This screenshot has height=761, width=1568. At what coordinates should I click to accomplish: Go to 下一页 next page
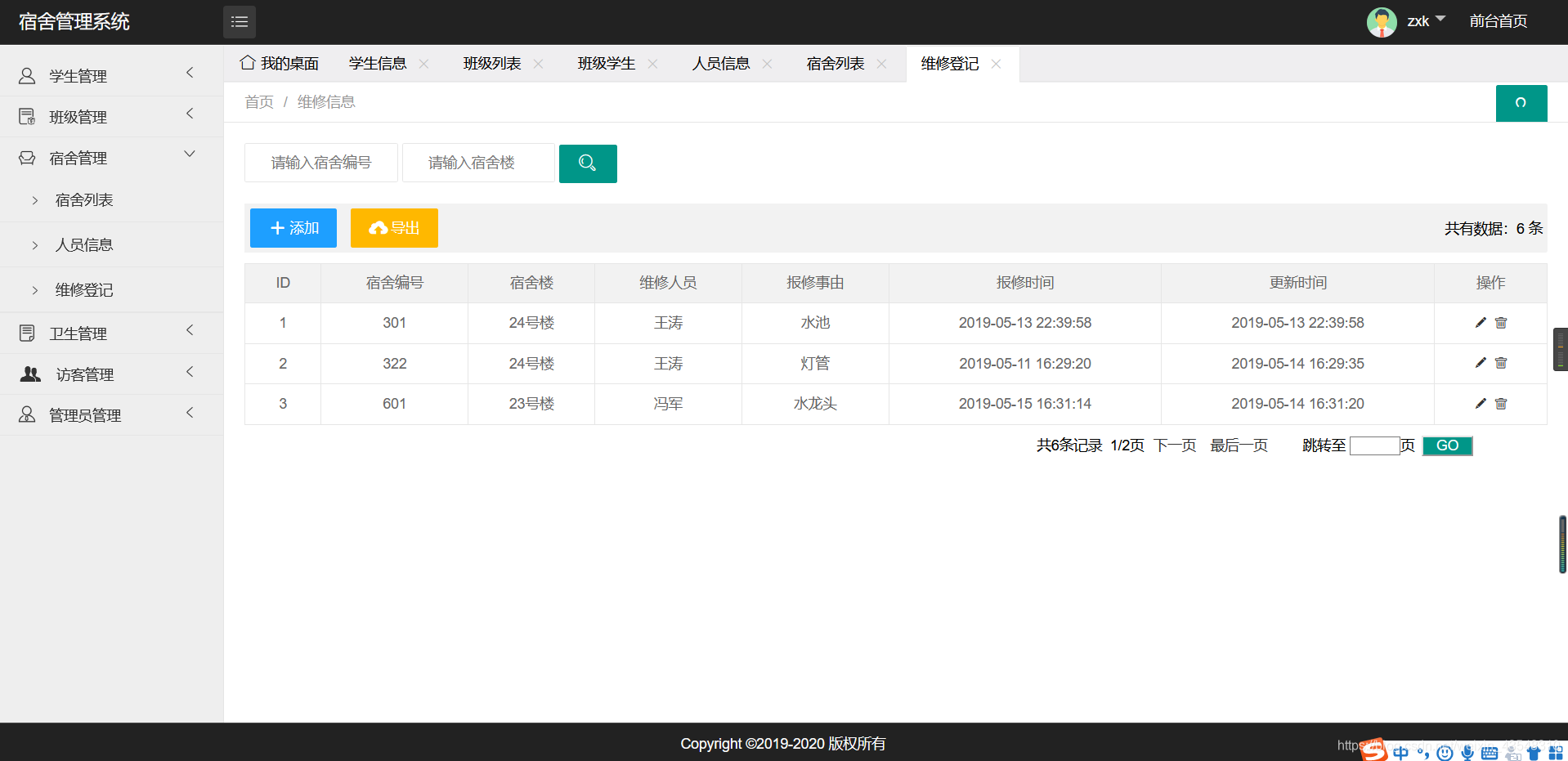[1175, 445]
